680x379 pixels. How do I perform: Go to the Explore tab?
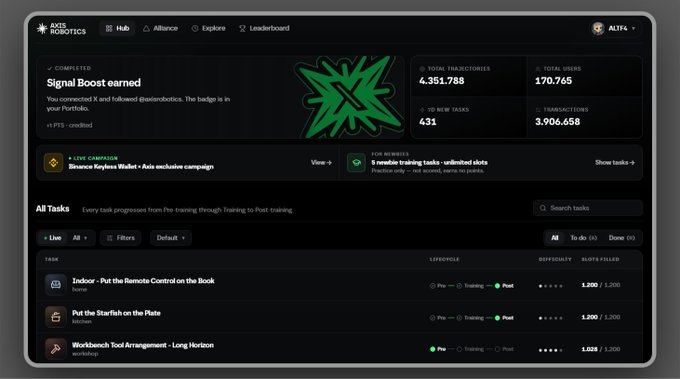(x=209, y=28)
